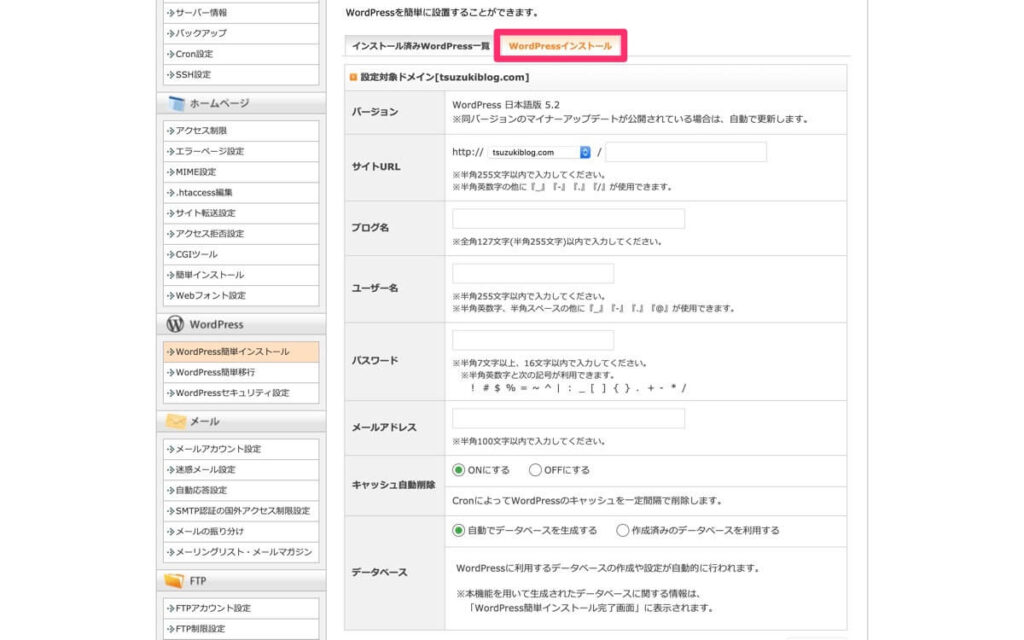The width and height of the screenshot is (1024, 640).
Task: Click the メールアドレス input field
Action: (x=568, y=419)
